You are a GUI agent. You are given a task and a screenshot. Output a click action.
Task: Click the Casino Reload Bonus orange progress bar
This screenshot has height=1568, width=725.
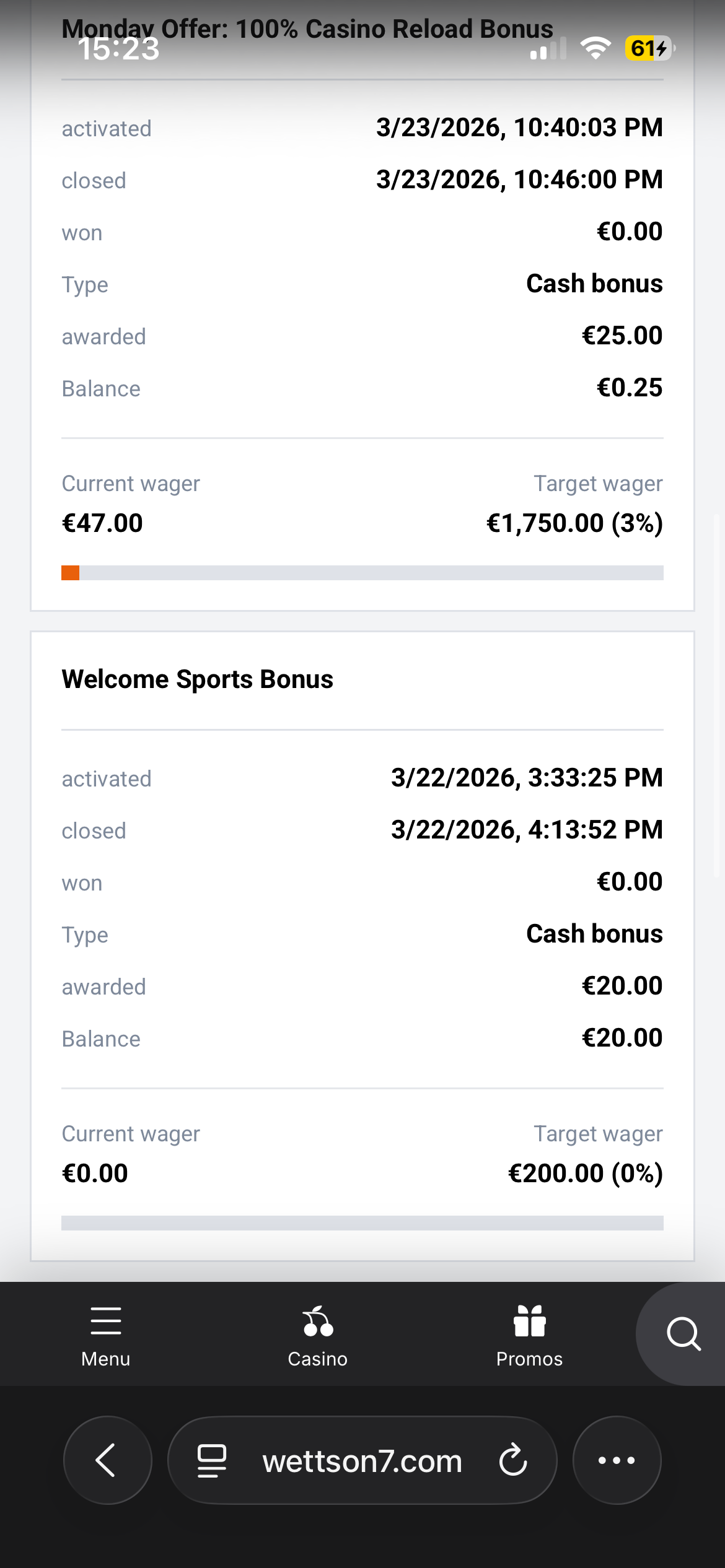coord(71,573)
